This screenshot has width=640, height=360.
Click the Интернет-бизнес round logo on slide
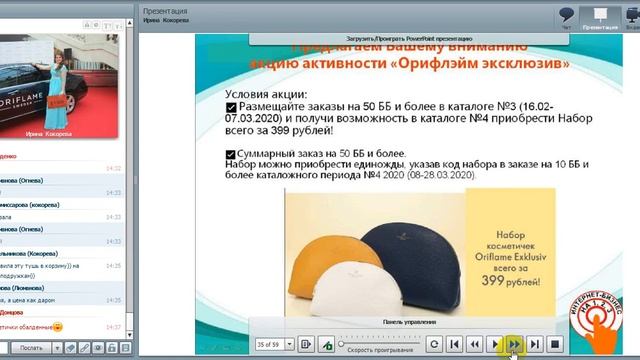tap(596, 316)
